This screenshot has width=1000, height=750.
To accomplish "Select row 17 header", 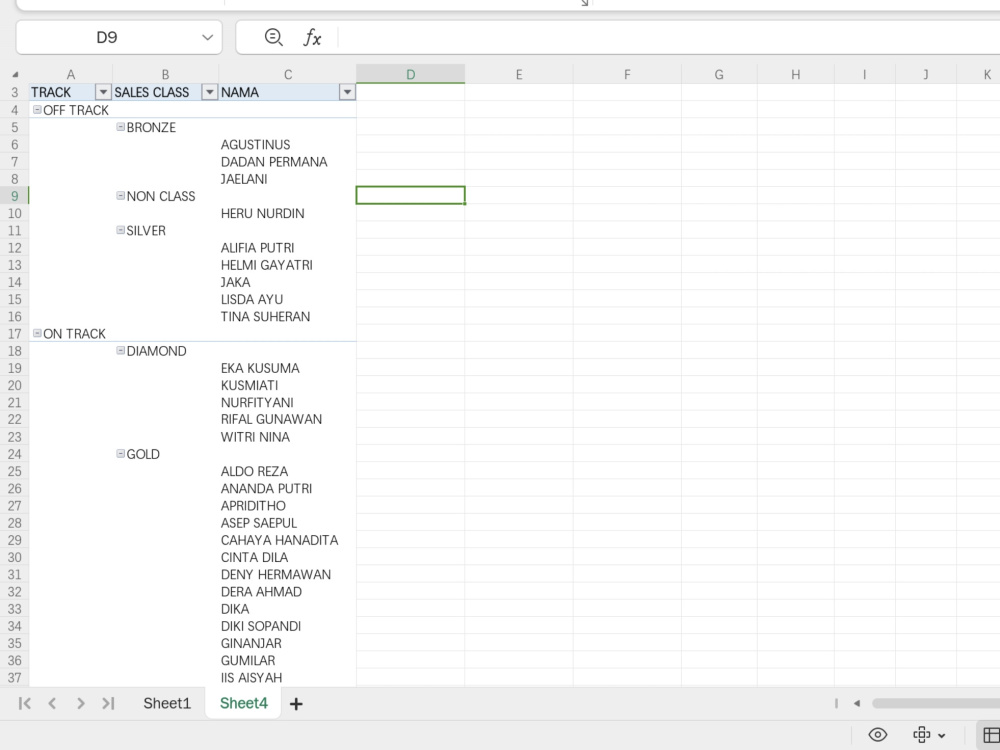I will 15,334.
